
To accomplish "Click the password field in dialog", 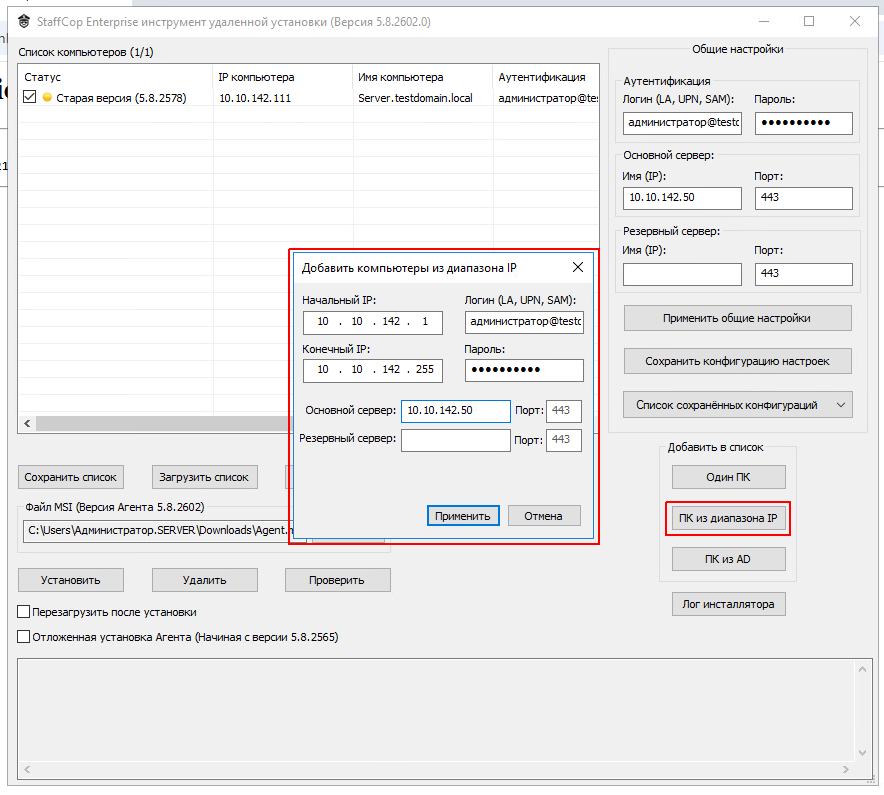I will click(x=524, y=370).
